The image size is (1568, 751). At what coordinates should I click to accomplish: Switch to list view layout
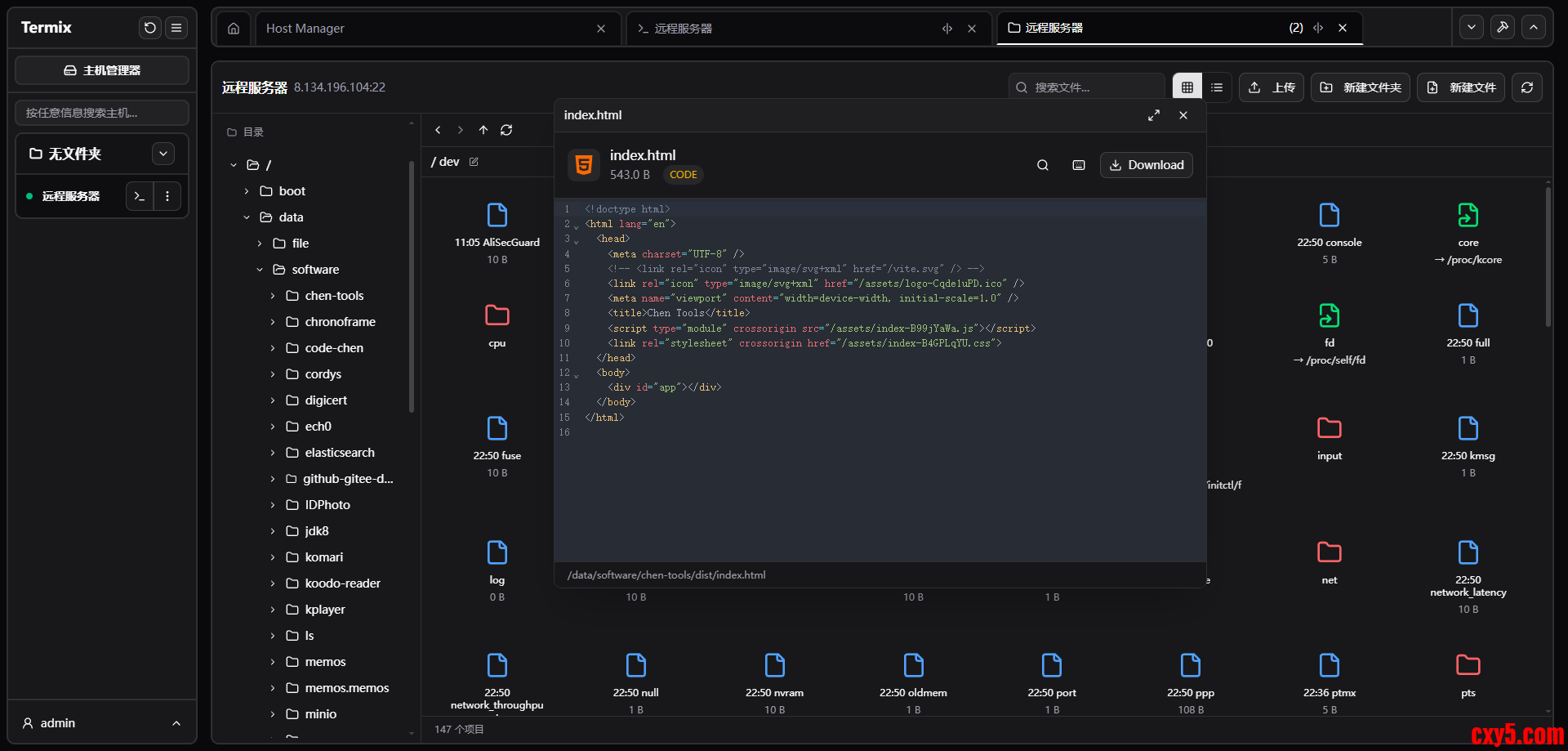click(x=1217, y=87)
